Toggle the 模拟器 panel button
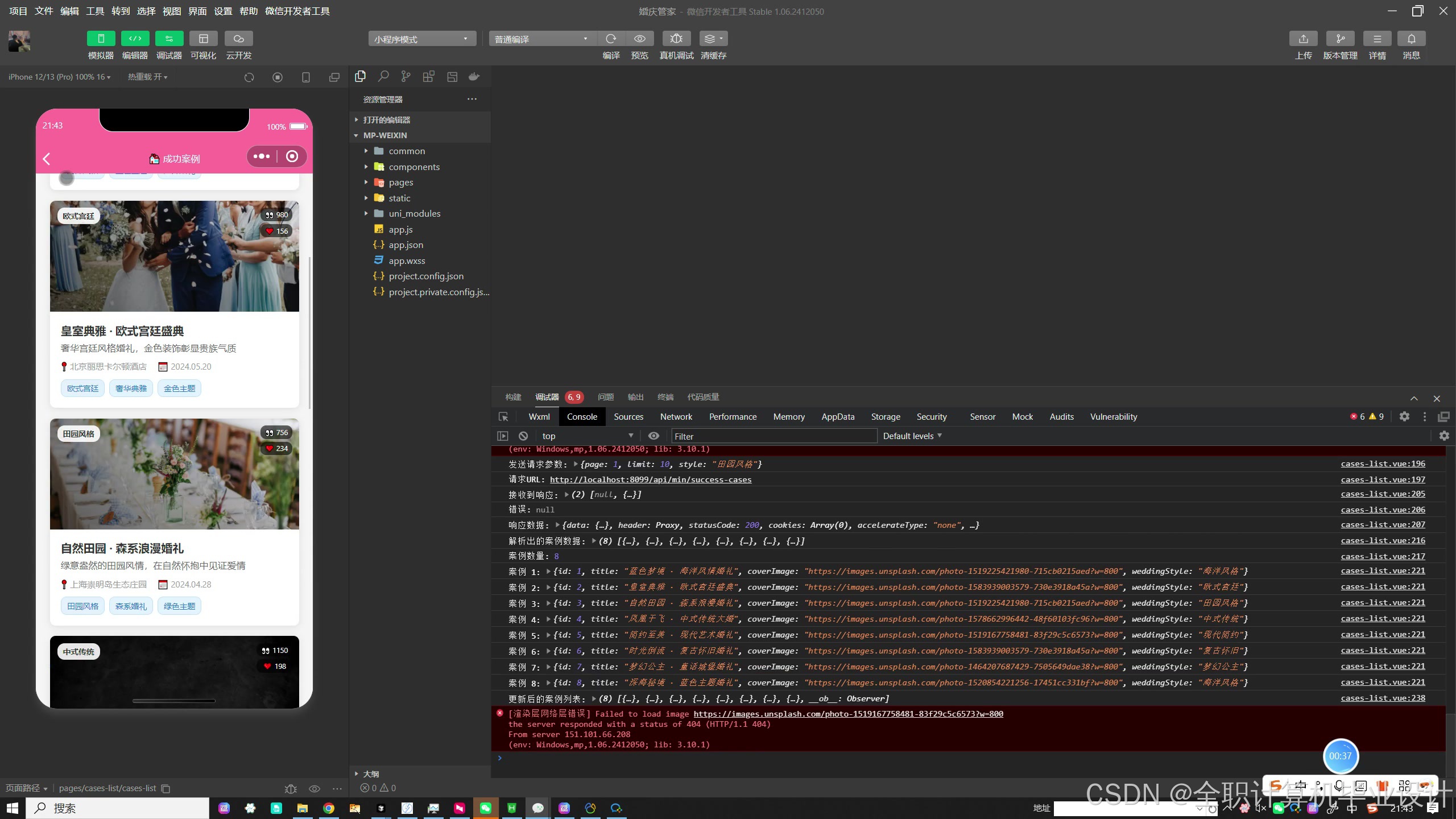This screenshot has width=1456, height=819. click(101, 39)
